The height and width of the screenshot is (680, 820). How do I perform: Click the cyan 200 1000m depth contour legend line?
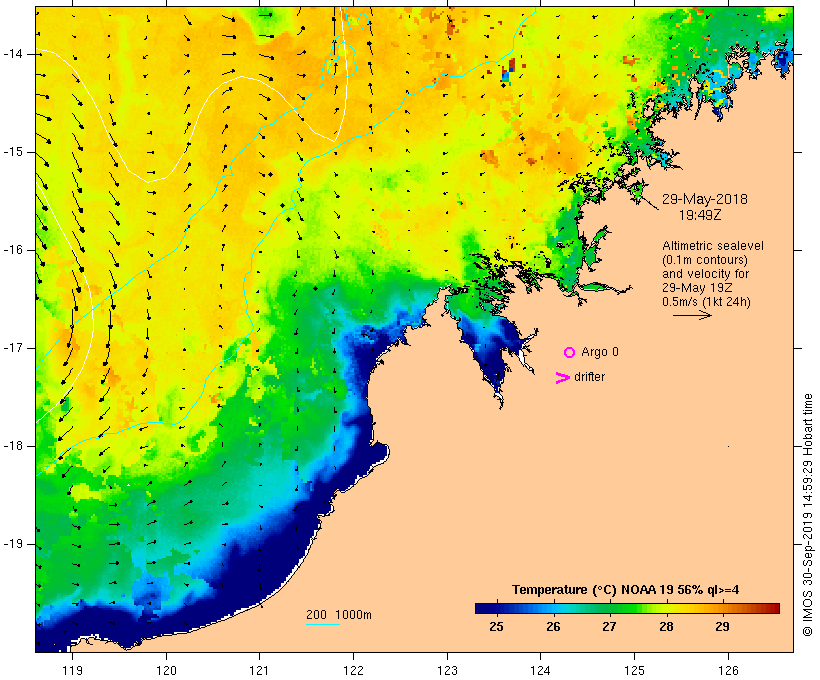click(x=323, y=624)
